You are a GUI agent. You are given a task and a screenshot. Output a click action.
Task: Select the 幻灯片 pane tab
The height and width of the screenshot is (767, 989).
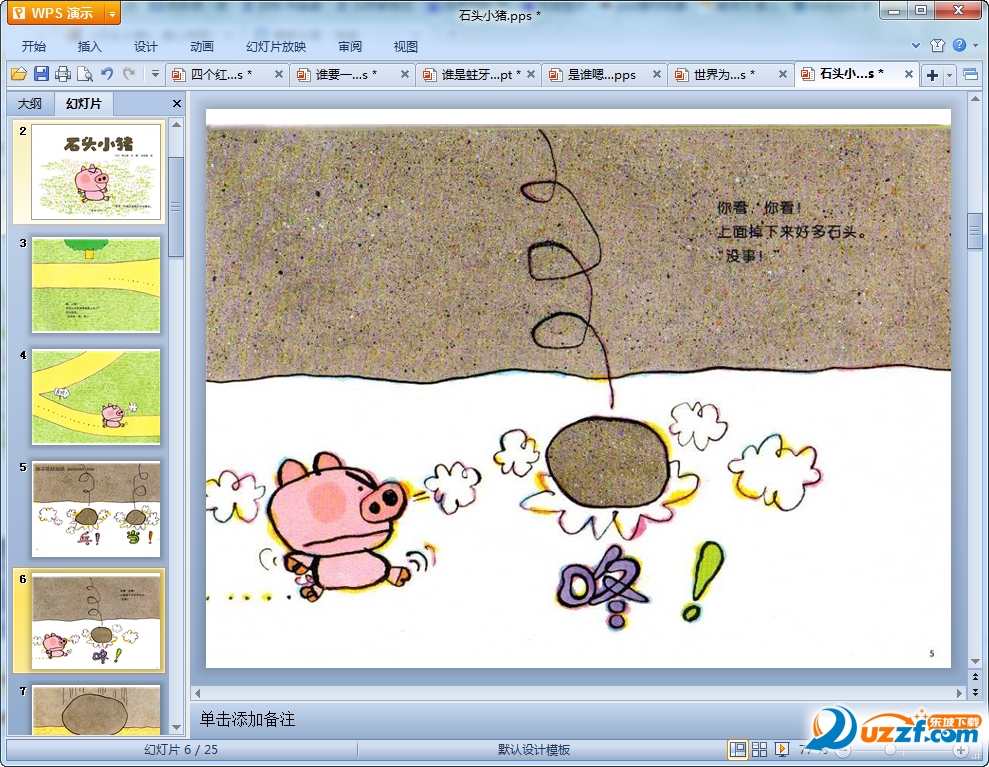(x=83, y=103)
